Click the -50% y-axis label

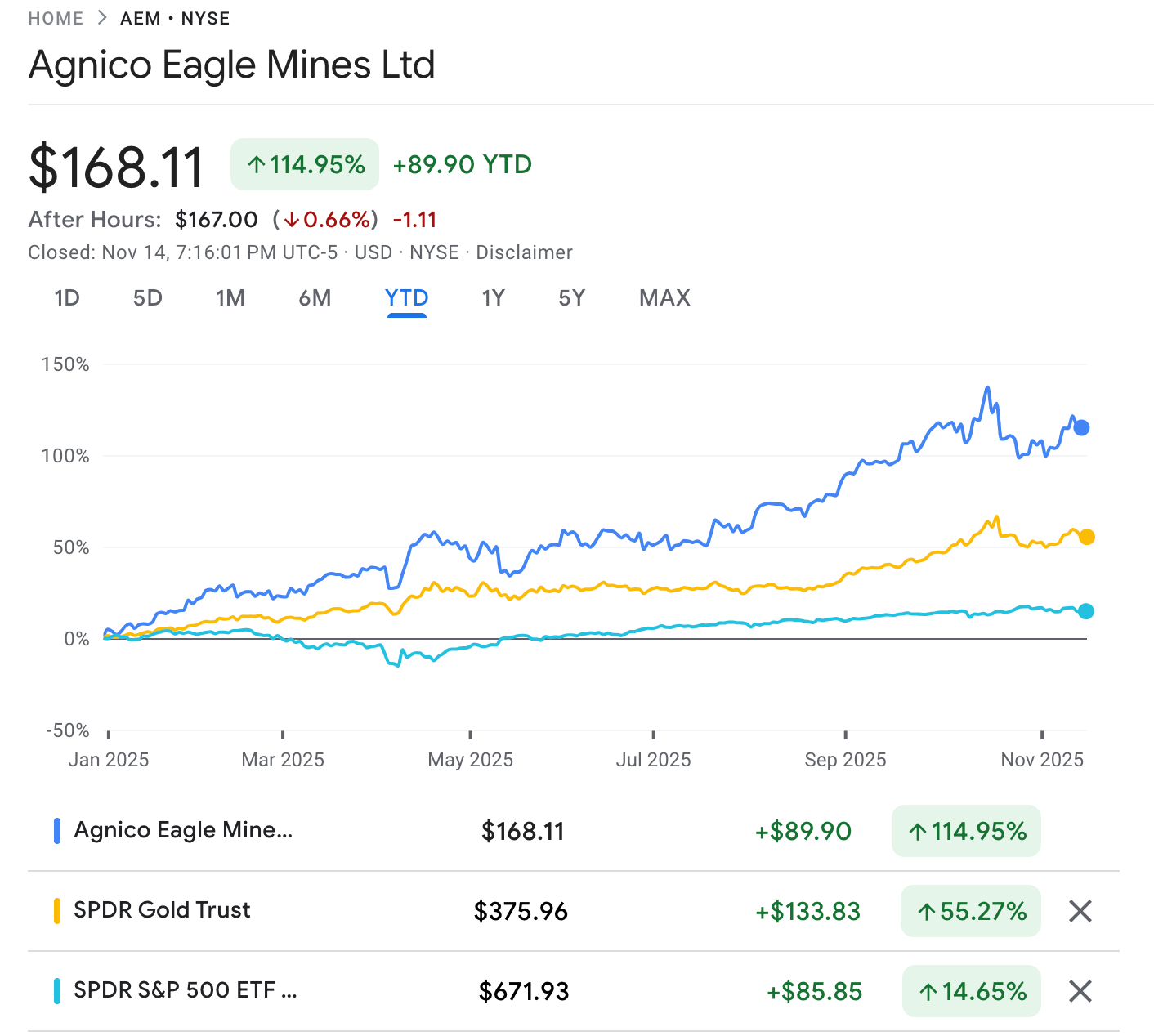coord(68,730)
